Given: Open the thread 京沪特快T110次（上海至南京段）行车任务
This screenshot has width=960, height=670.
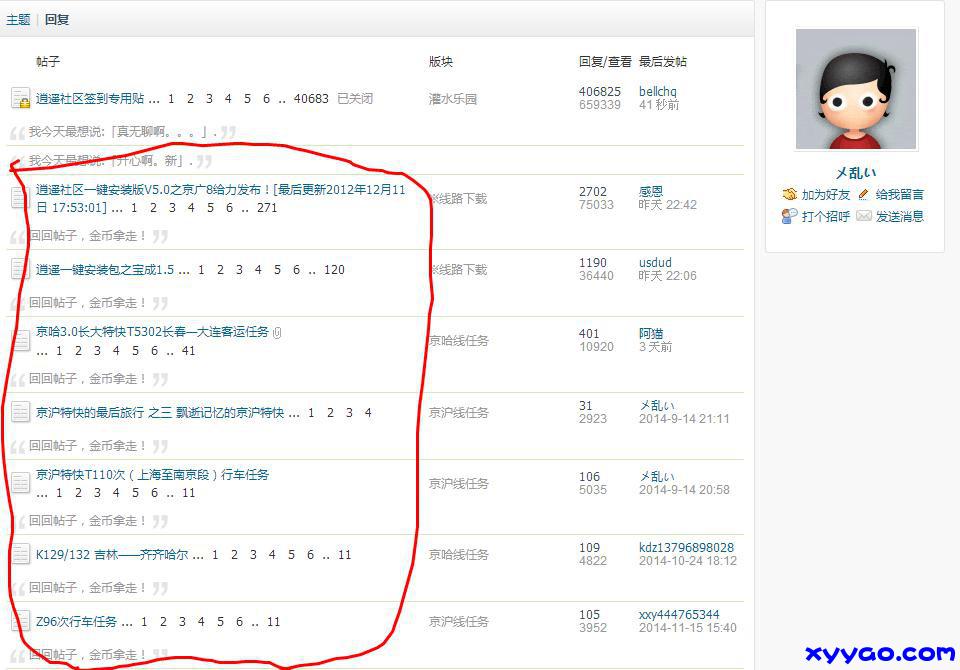Looking at the screenshot, I should [152, 475].
